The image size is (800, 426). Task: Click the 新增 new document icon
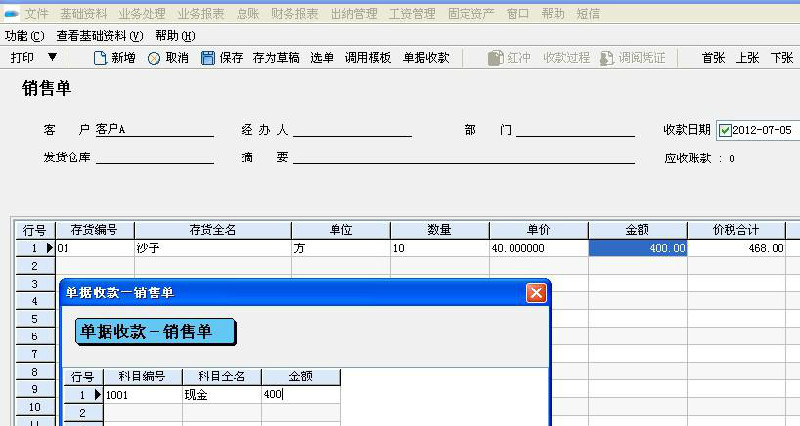(x=100, y=58)
